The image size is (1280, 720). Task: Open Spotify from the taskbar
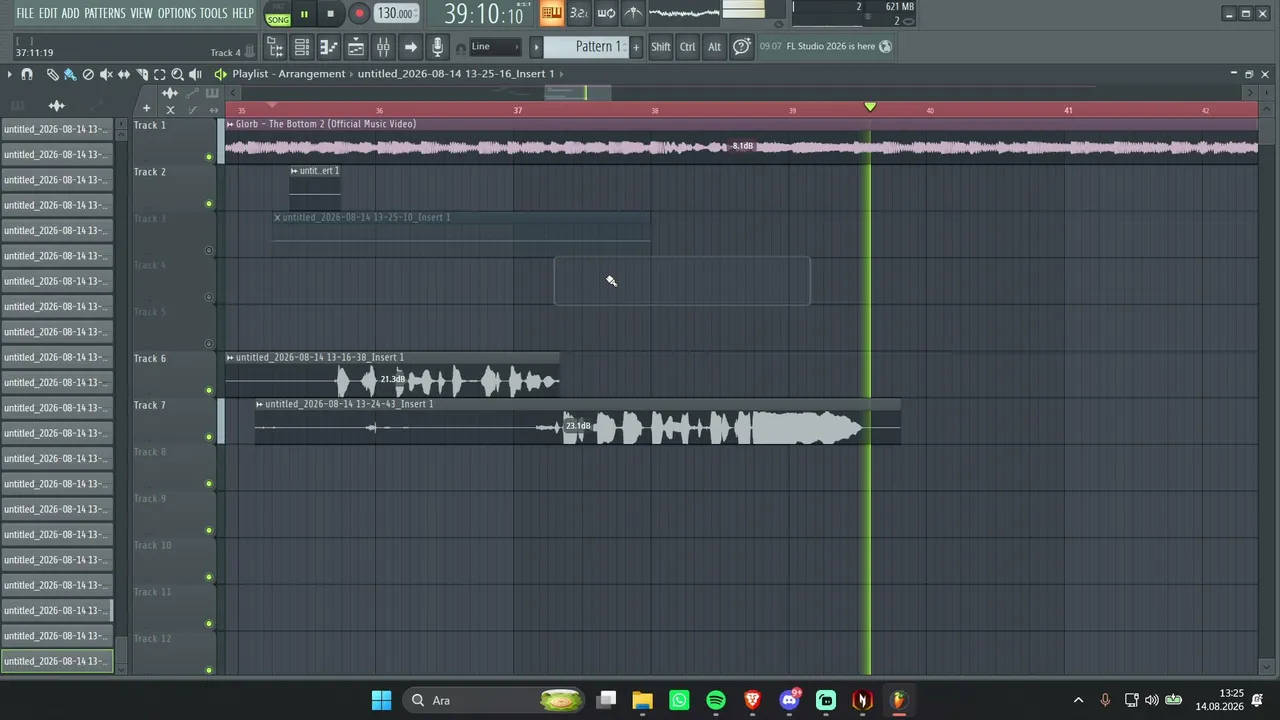coord(716,700)
